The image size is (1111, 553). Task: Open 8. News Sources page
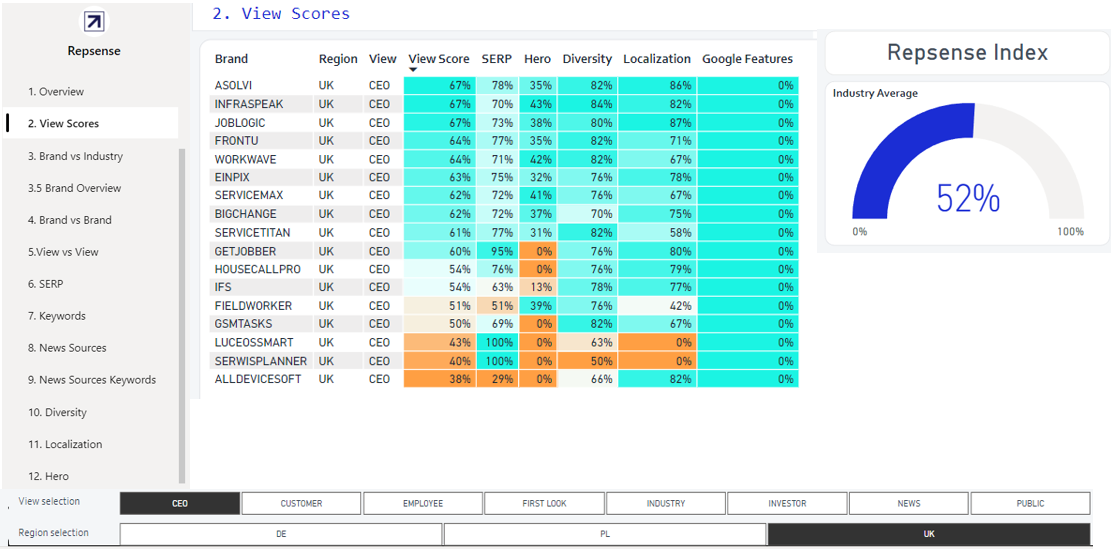click(67, 348)
